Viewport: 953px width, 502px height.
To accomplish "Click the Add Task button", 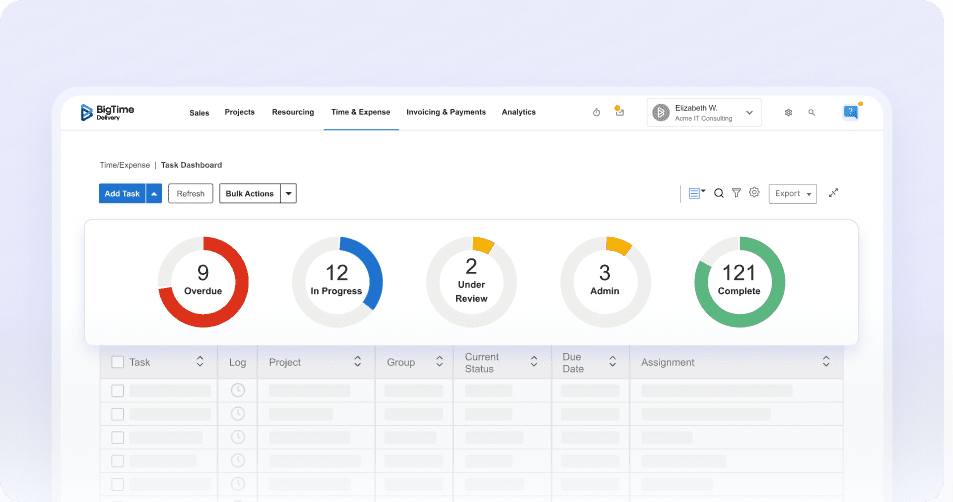I will point(122,193).
